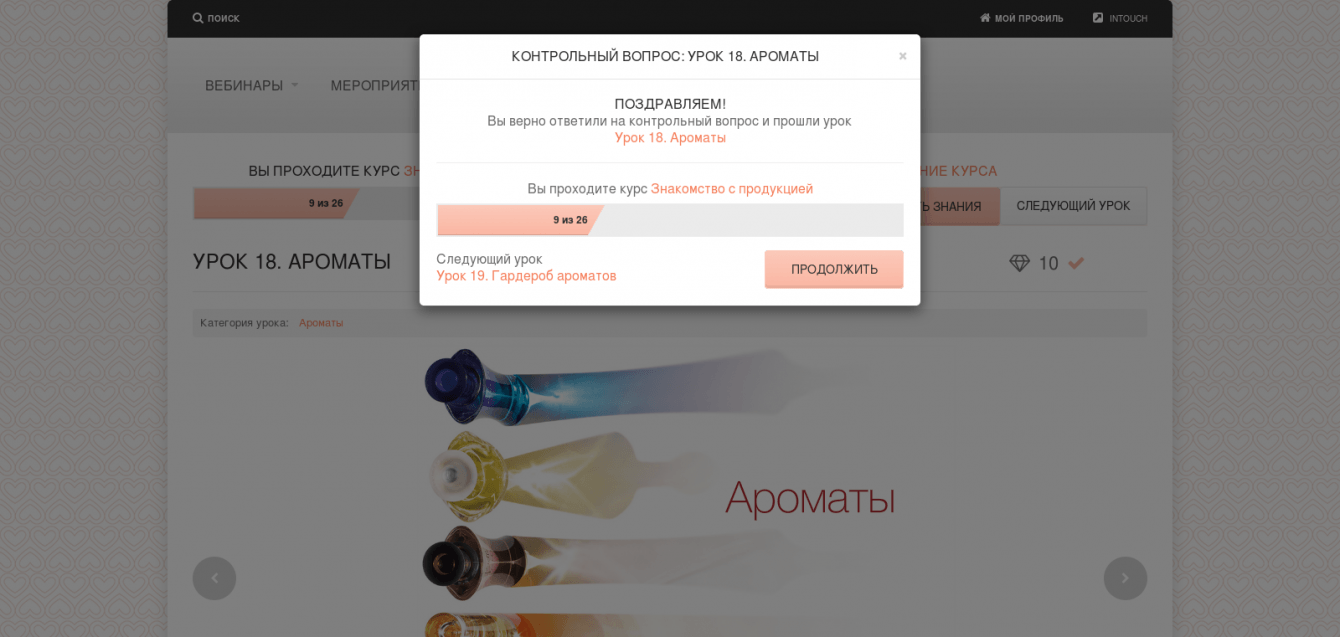Click the Продолжить button
Screen dimensions: 1340x637
pos(834,269)
